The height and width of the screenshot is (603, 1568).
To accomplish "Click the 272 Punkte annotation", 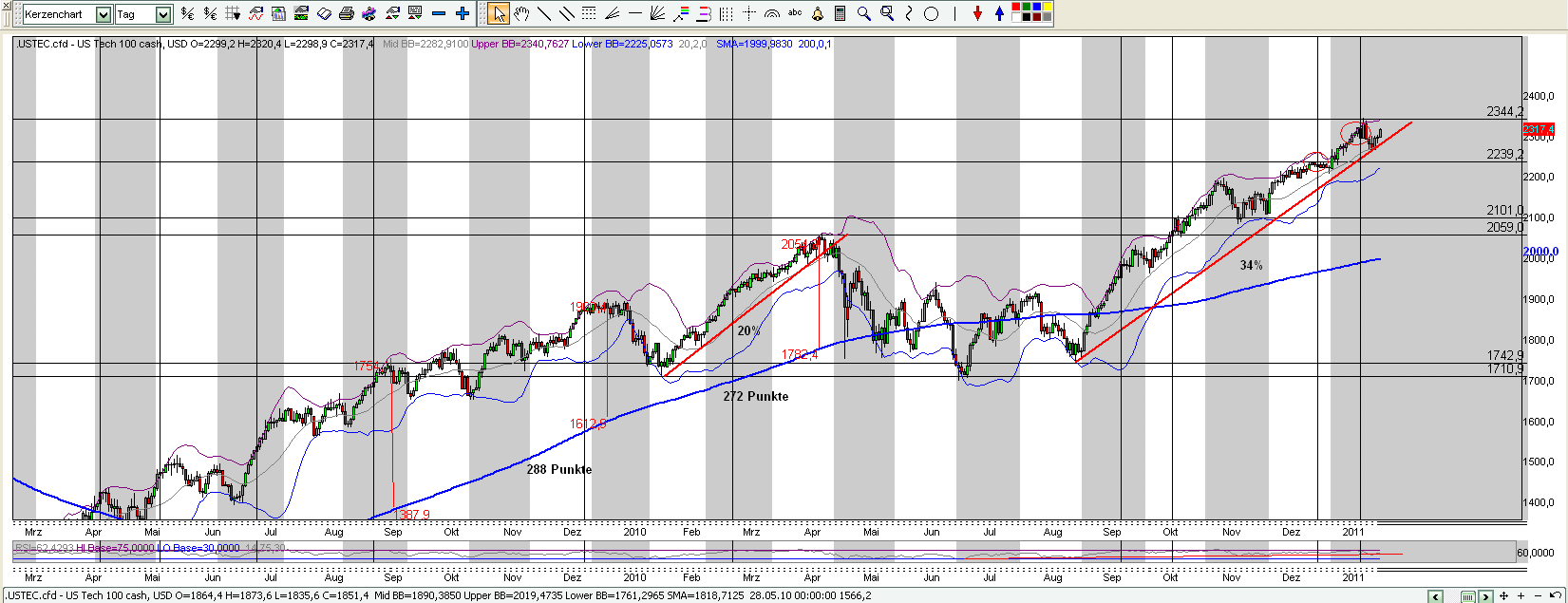I will click(756, 396).
